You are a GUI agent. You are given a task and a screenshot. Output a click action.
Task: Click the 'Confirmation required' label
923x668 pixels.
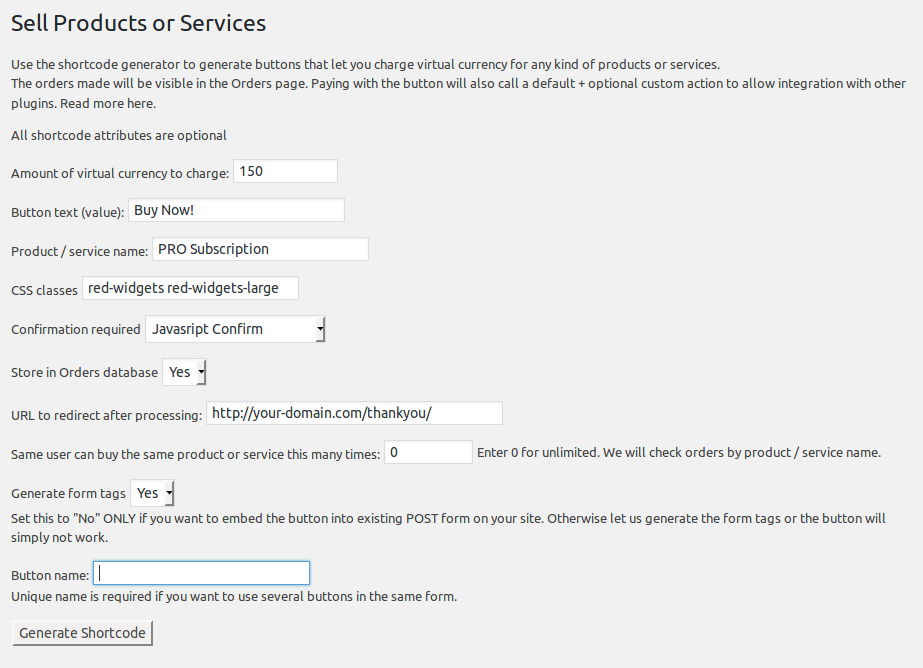click(x=76, y=330)
